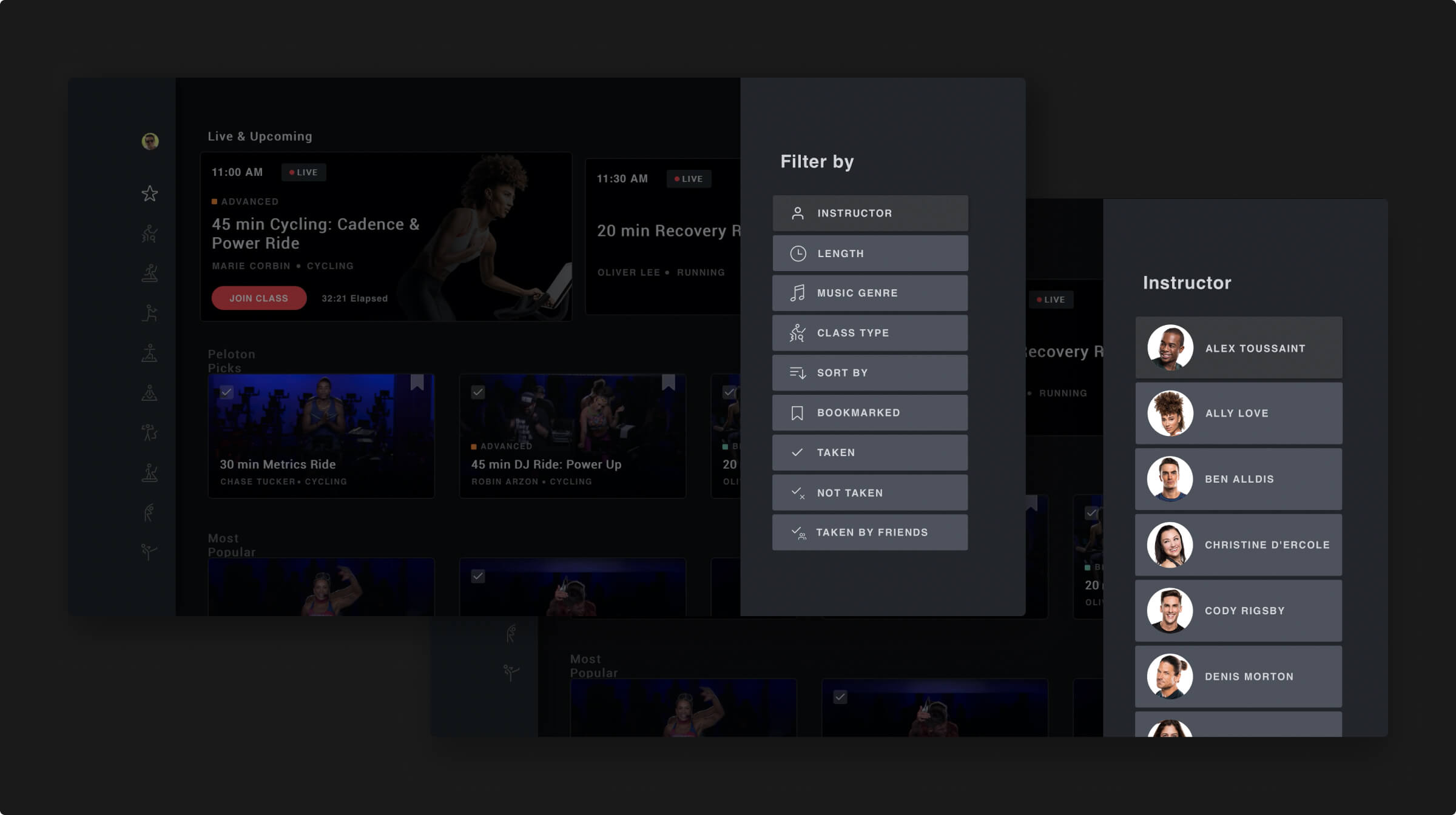Image resolution: width=1456 pixels, height=815 pixels.
Task: Select the star Featured icon in the sidebar
Action: coord(149,193)
